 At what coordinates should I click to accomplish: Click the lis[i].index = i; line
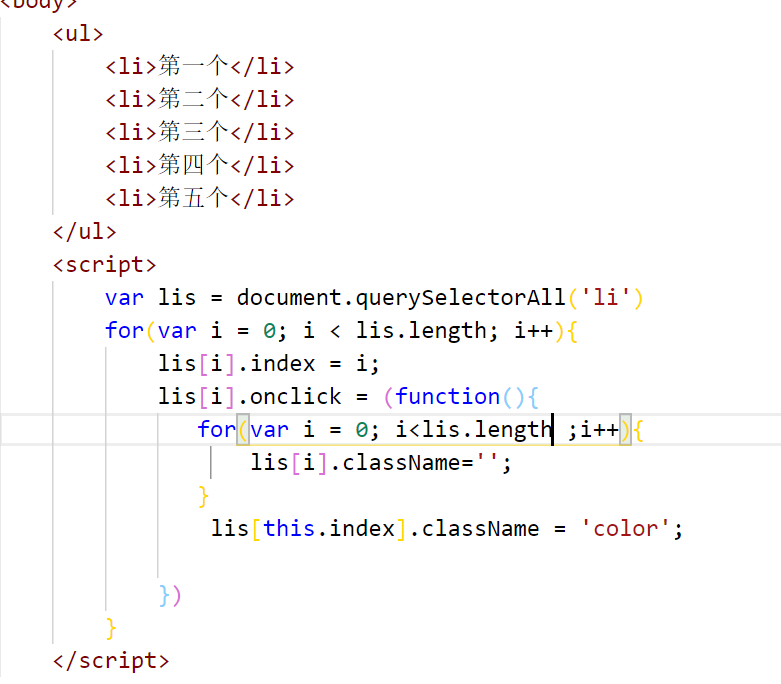[x=269, y=364]
